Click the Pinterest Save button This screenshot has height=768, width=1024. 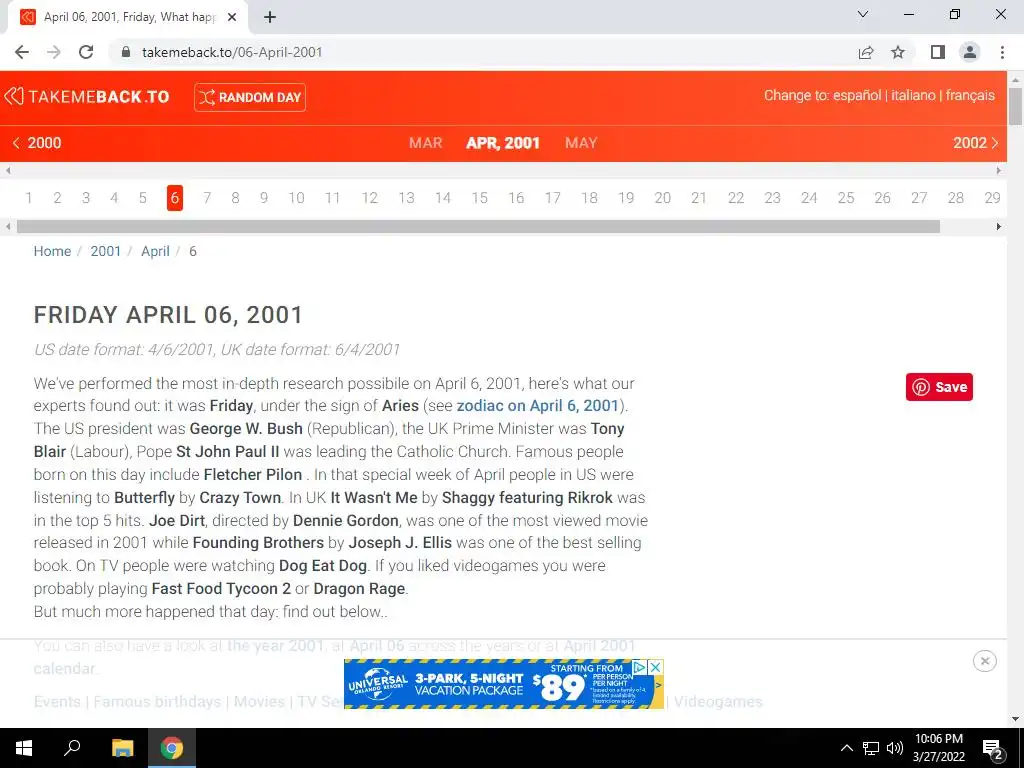point(939,387)
